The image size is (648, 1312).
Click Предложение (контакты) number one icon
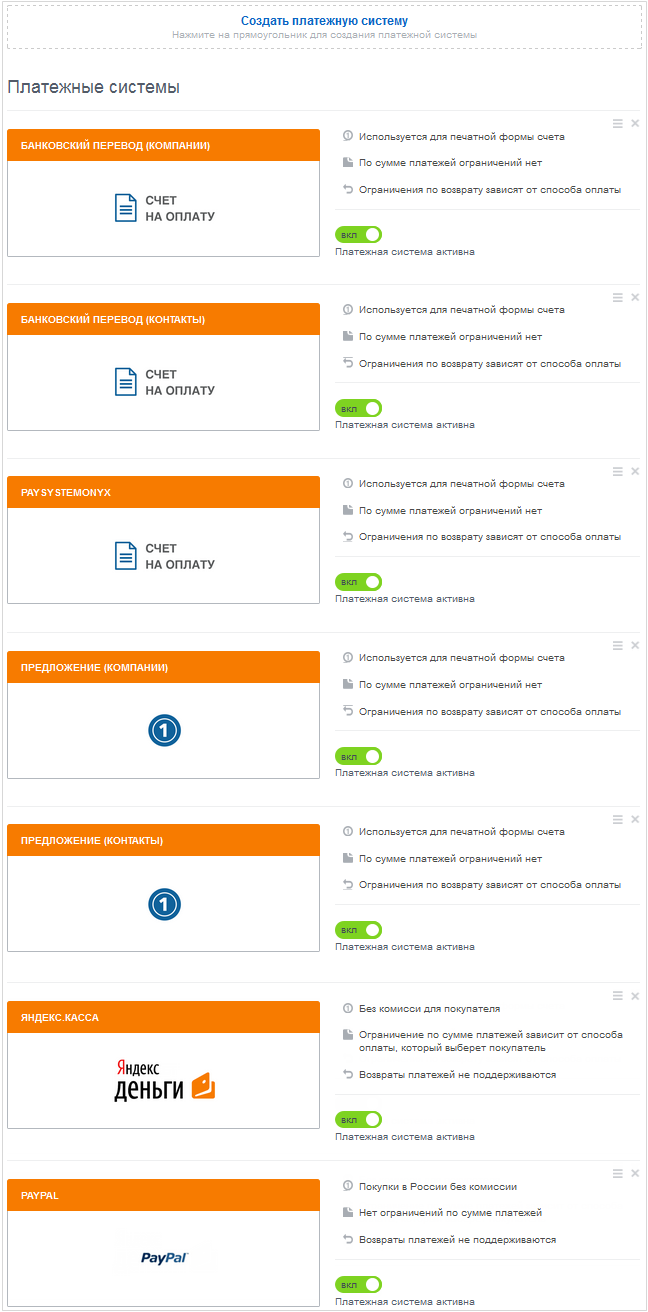[x=164, y=905]
